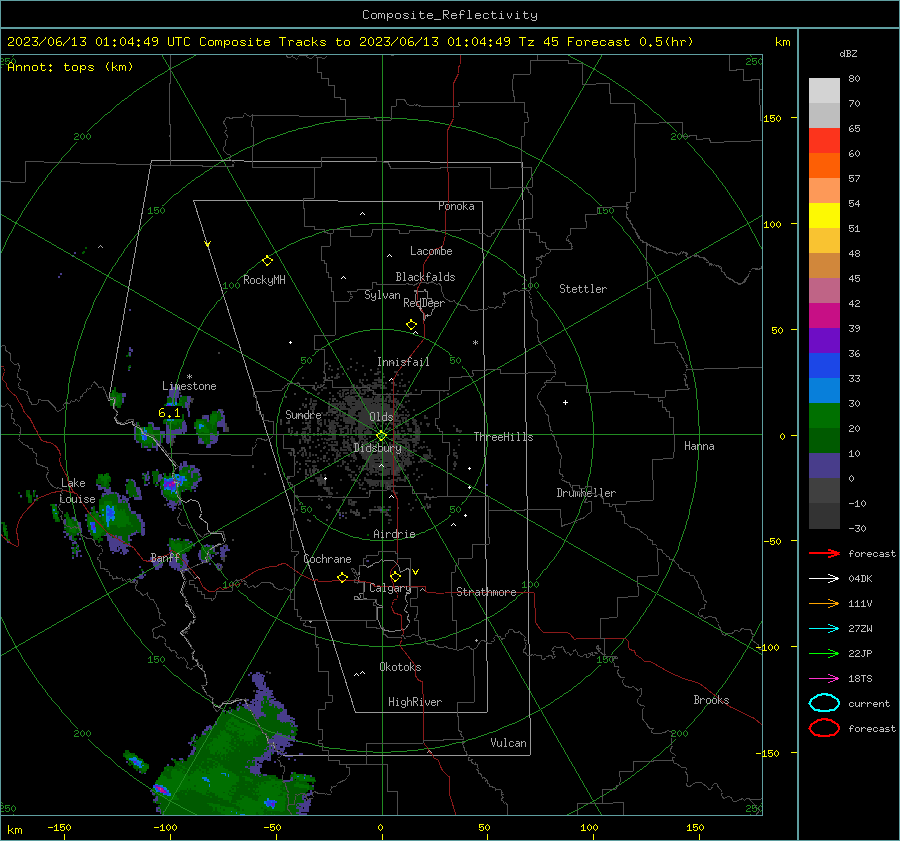Click the yellow diamond marker near Cochrane
The image size is (900, 841).
click(342, 577)
